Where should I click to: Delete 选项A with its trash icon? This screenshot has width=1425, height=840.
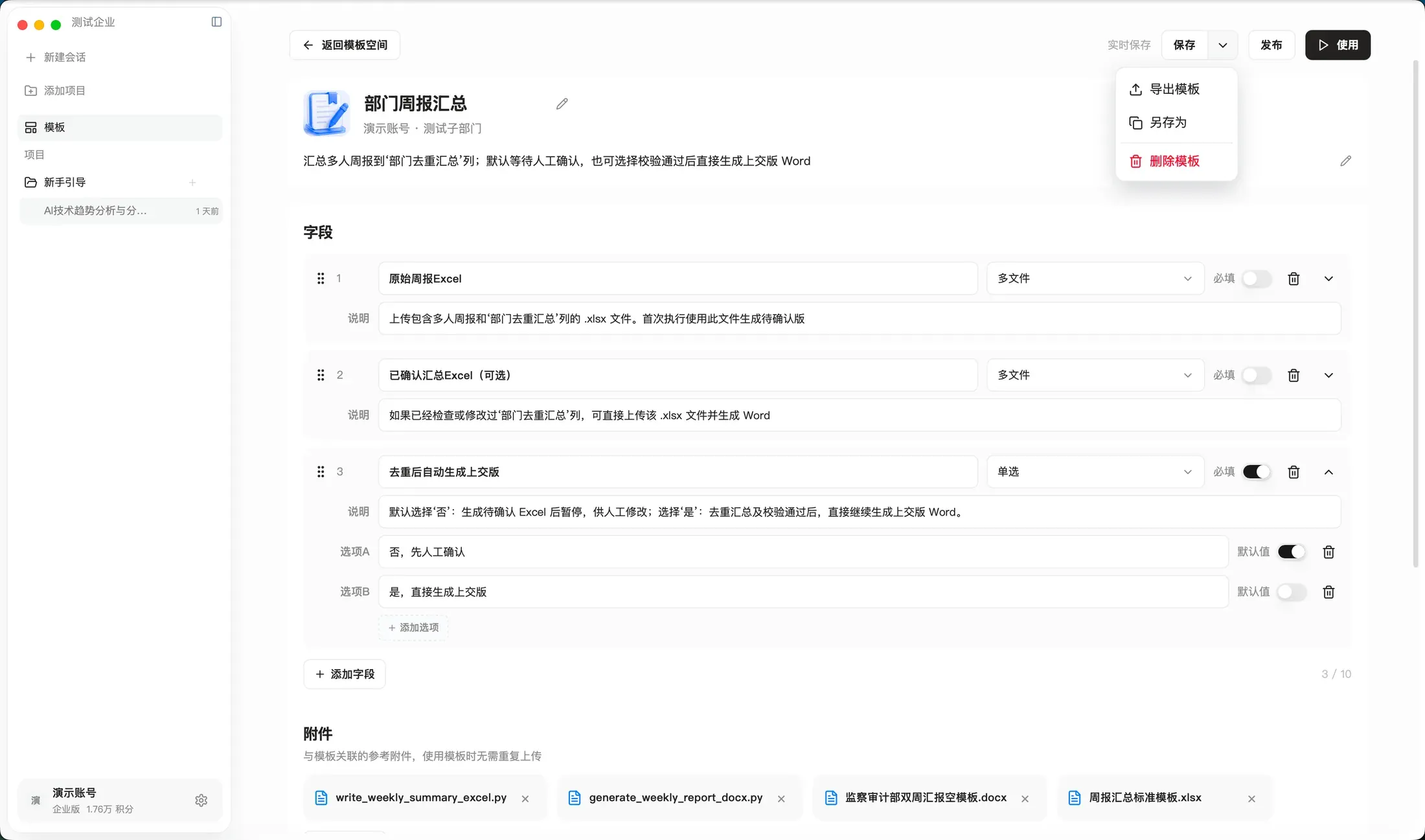1328,552
